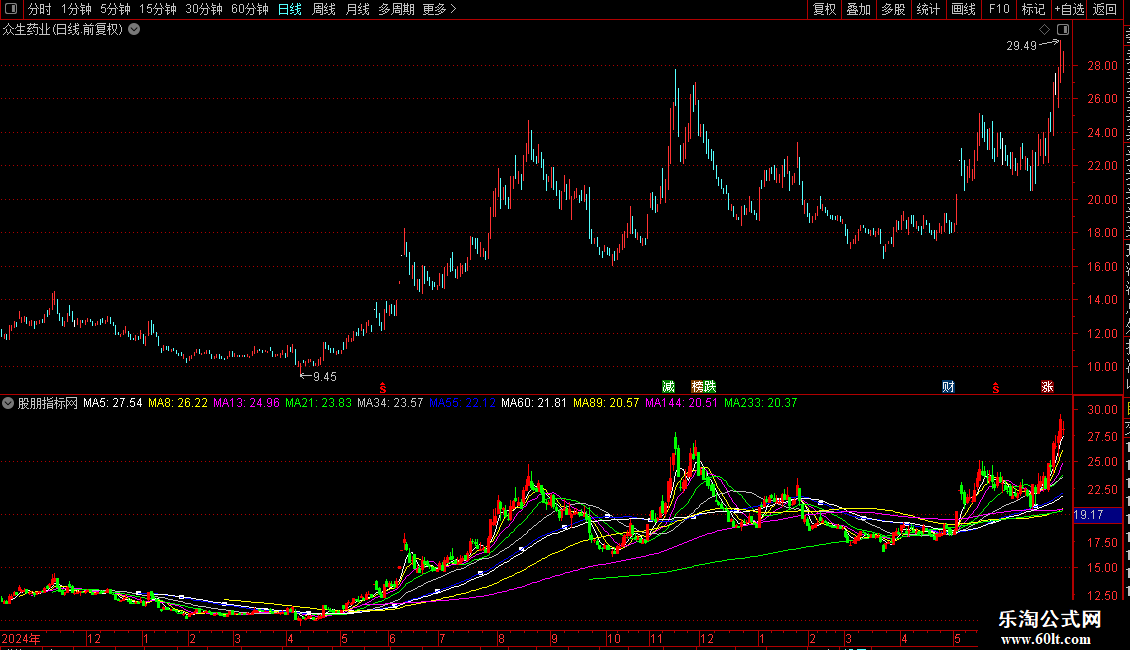
Task: Switch to 1分钟 chart period
Action: [76, 9]
